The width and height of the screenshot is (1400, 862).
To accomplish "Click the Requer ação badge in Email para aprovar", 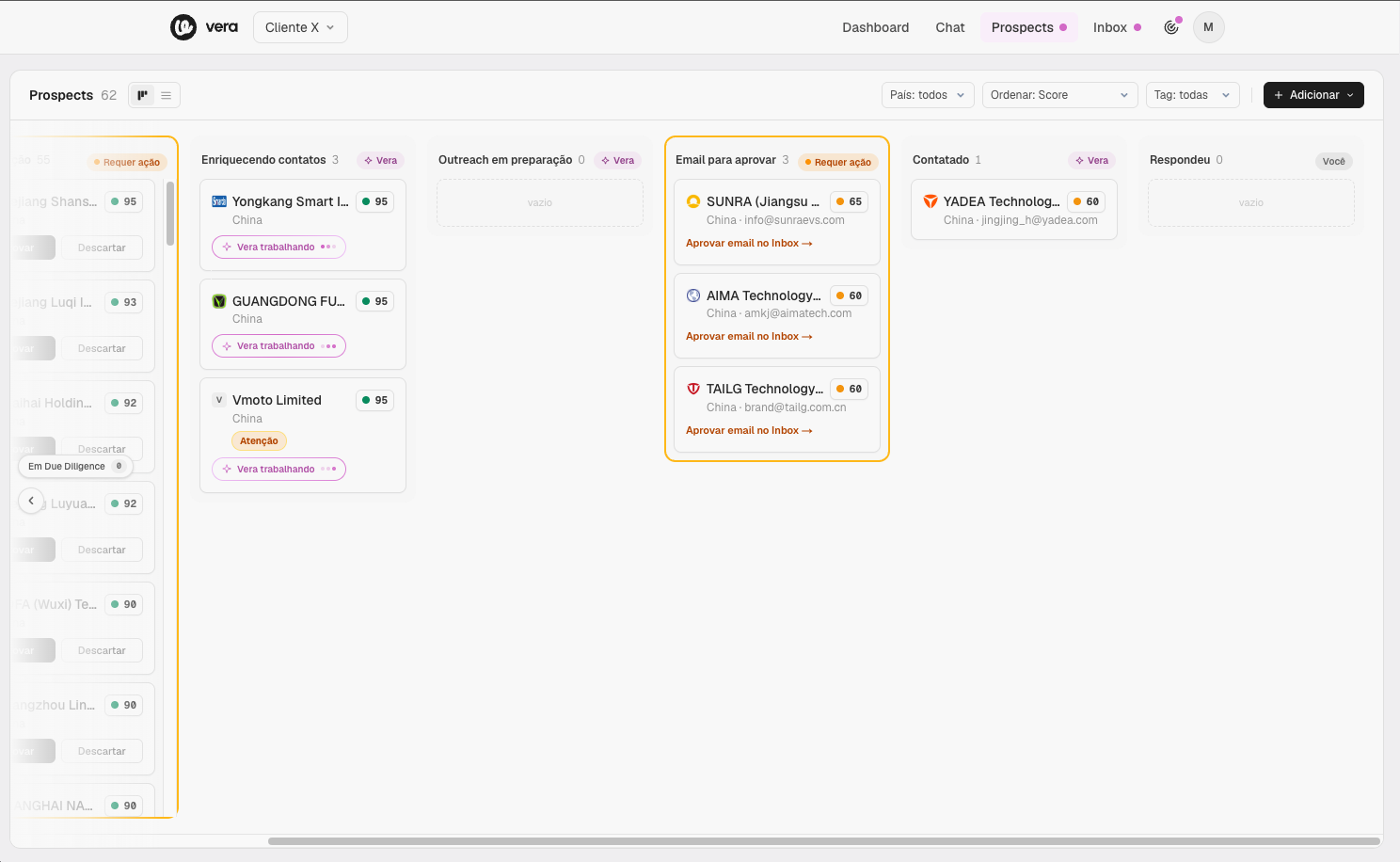I will (837, 162).
